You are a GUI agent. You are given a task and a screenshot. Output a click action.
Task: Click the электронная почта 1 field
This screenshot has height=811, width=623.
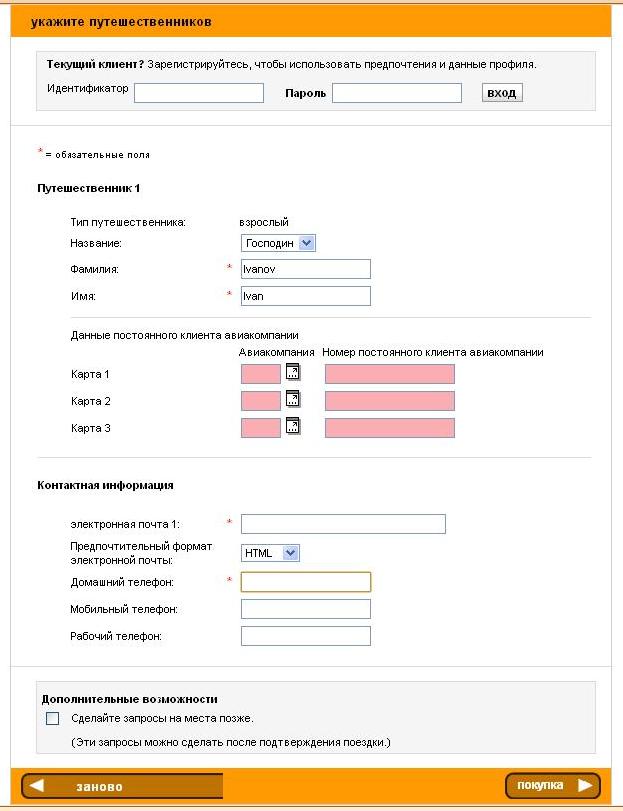coord(343,524)
